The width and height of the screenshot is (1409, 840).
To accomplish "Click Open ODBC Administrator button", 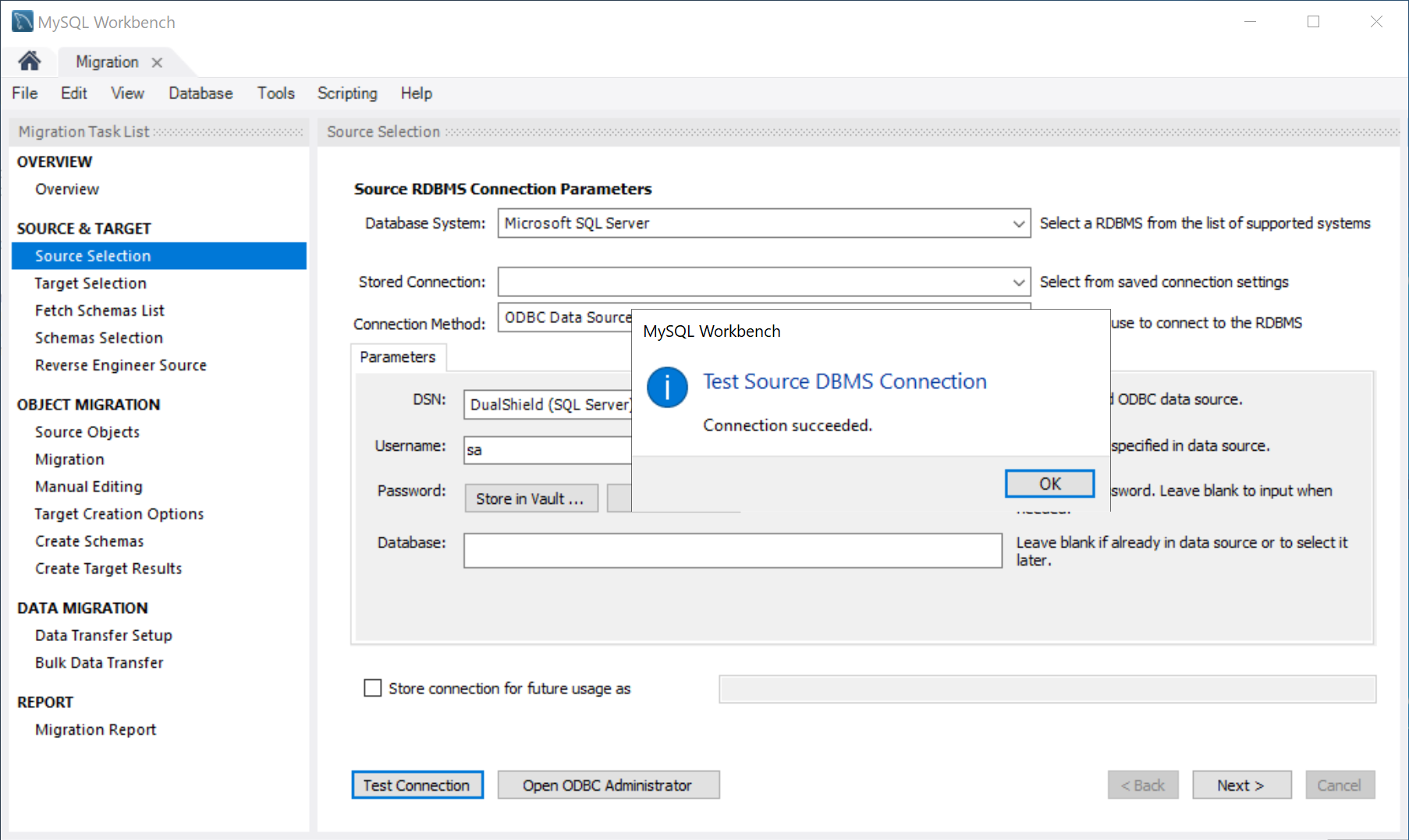I will (x=607, y=785).
